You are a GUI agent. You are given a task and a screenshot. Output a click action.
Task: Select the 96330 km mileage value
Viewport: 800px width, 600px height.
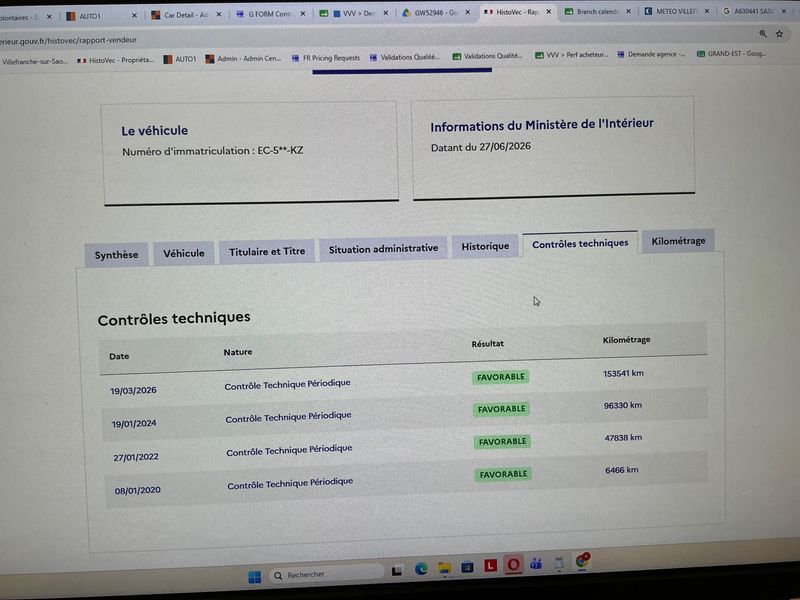pyautogui.click(x=622, y=406)
